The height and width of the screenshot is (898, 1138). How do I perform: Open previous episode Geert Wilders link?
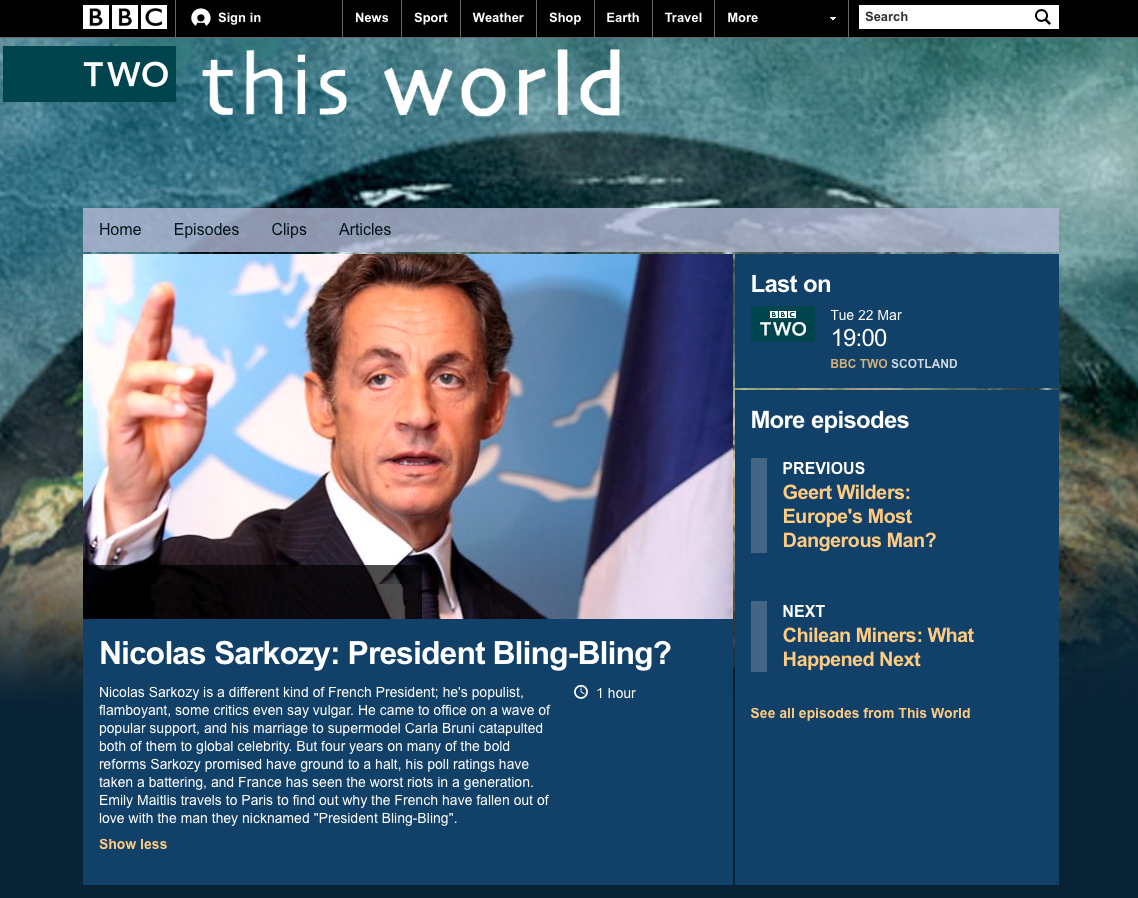pos(859,516)
